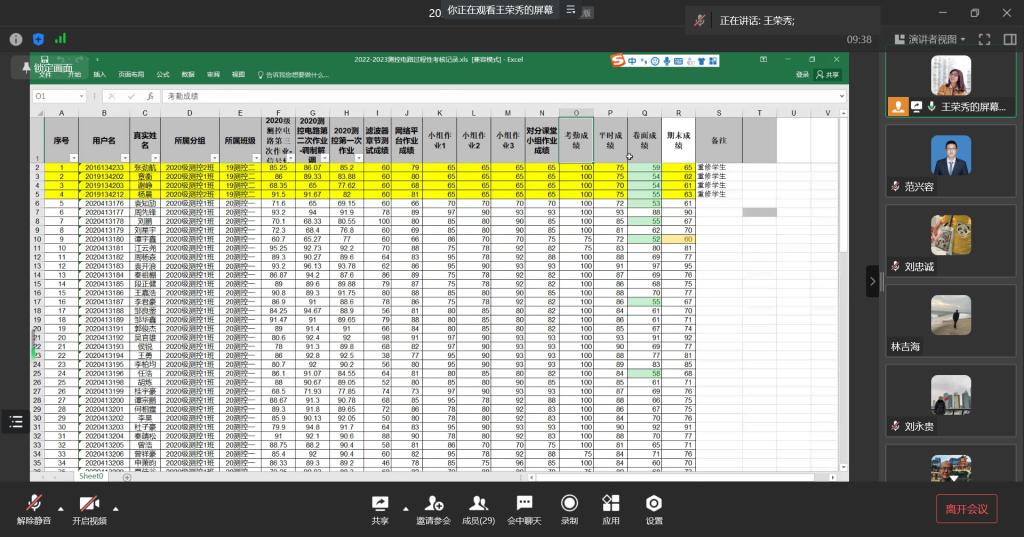Turn on camera with 开启视频

click(x=88, y=509)
